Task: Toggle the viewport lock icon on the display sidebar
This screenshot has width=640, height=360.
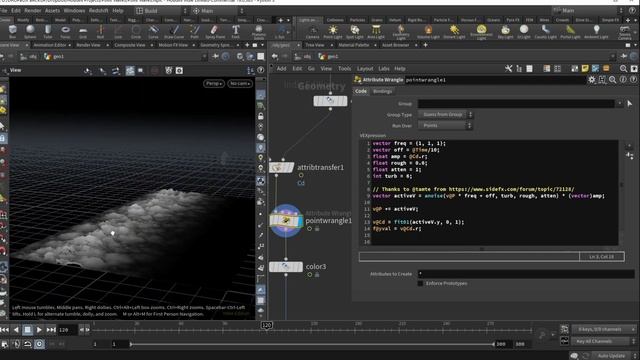Action: click(x=261, y=116)
